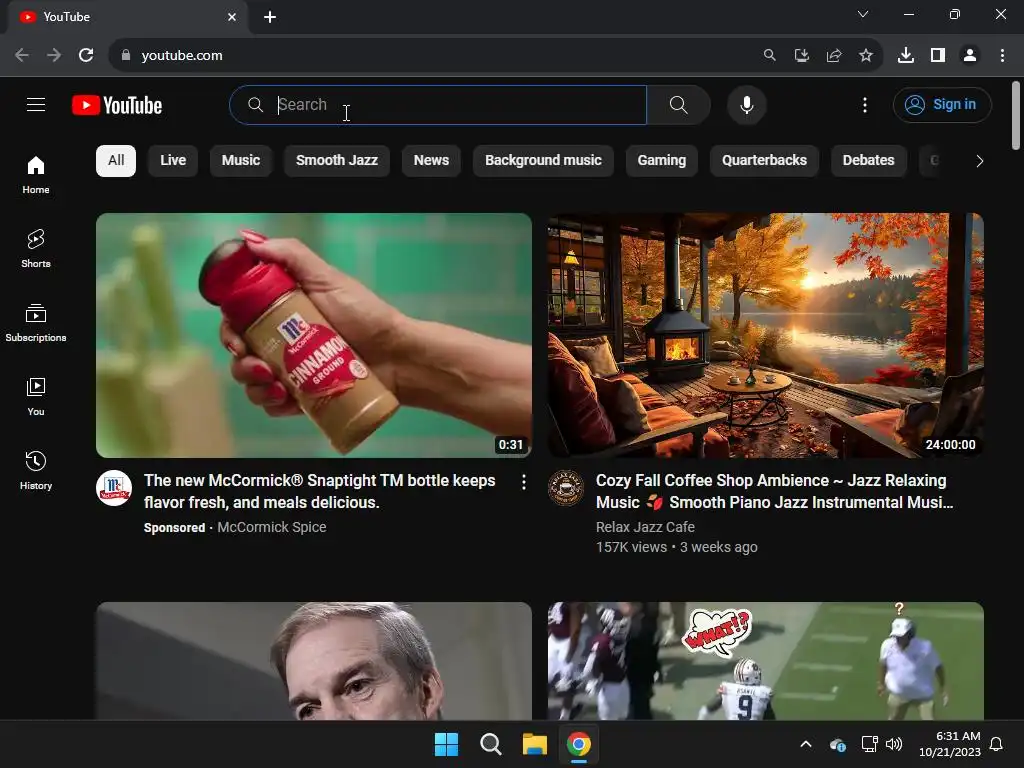Viewport: 1024px width, 768px height.
Task: Select the Music filter chip
Action: (241, 161)
